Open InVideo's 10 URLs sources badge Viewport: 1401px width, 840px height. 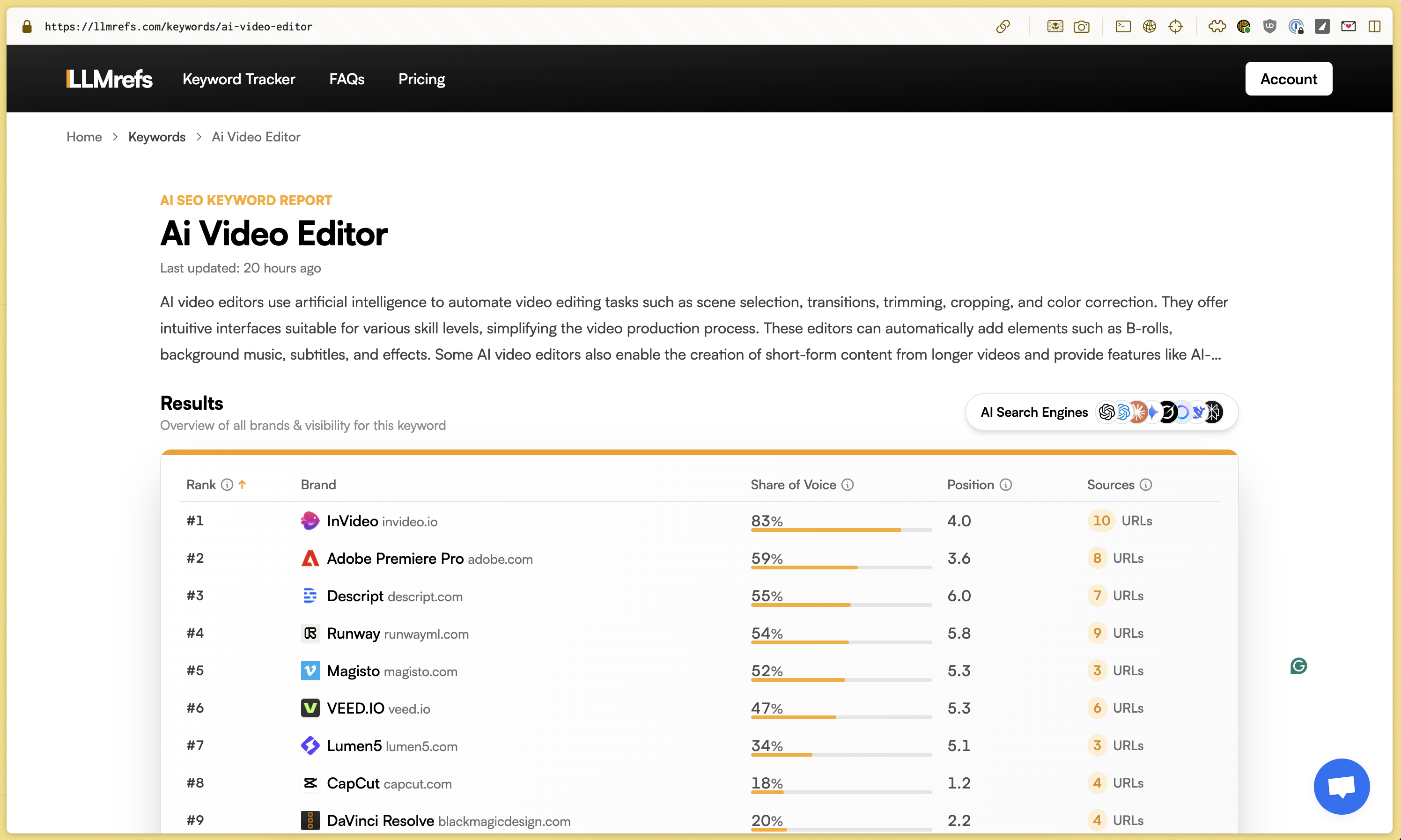pos(1101,521)
